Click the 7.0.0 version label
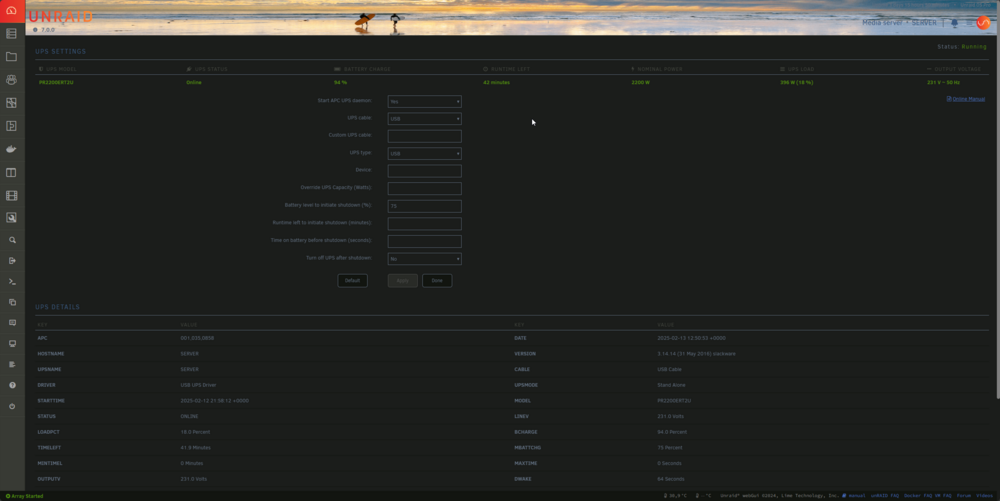This screenshot has width=1000, height=501. 48,30
